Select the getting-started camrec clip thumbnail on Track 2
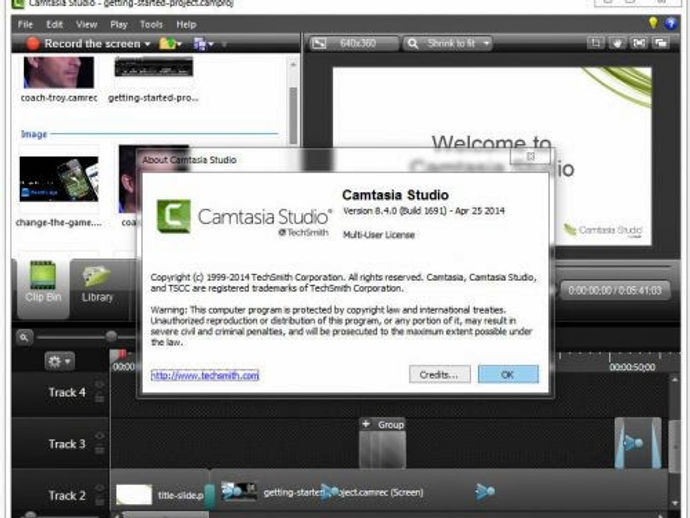 pos(239,491)
